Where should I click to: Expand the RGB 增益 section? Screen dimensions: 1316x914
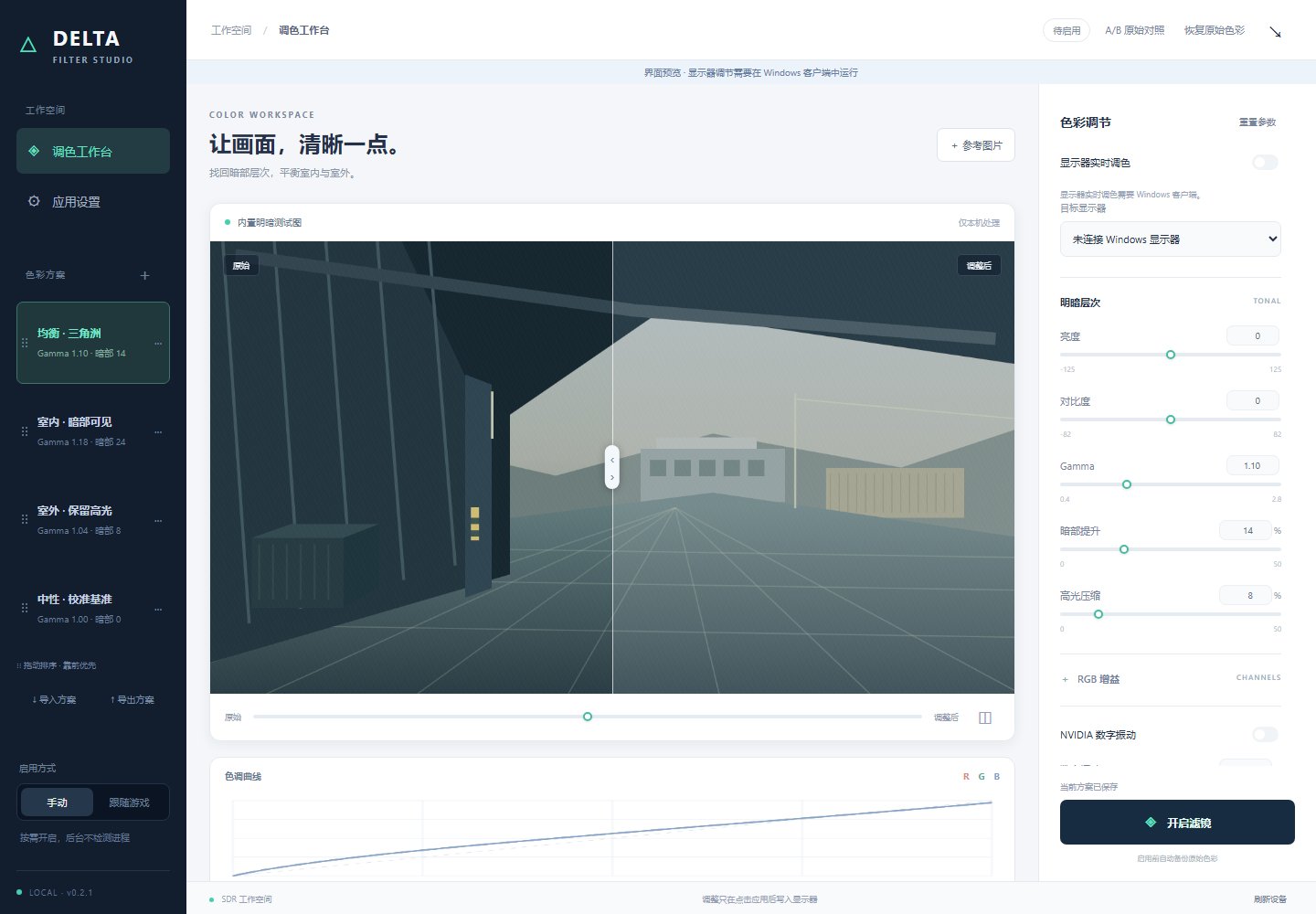click(1171, 679)
